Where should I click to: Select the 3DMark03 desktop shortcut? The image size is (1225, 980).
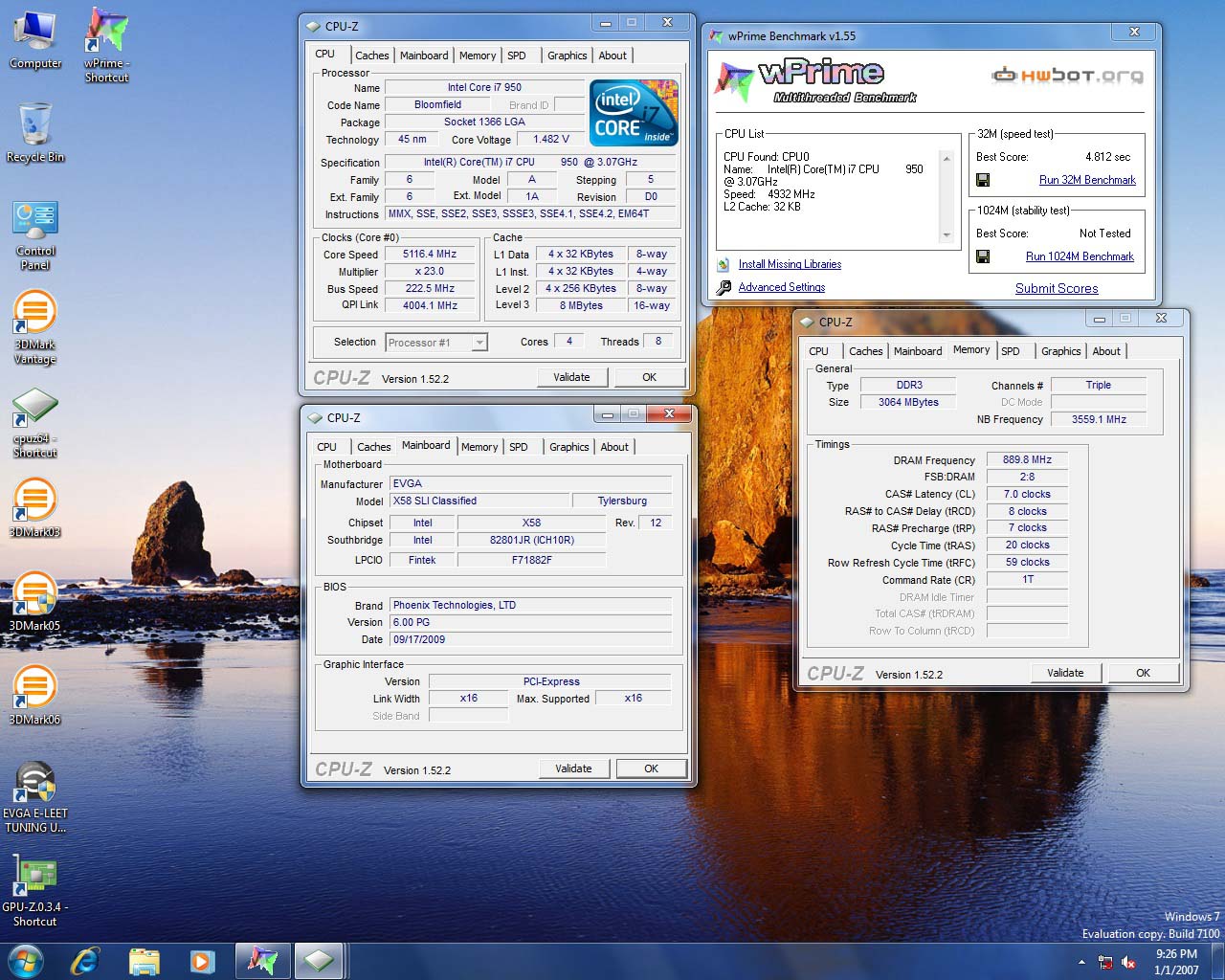click(35, 507)
